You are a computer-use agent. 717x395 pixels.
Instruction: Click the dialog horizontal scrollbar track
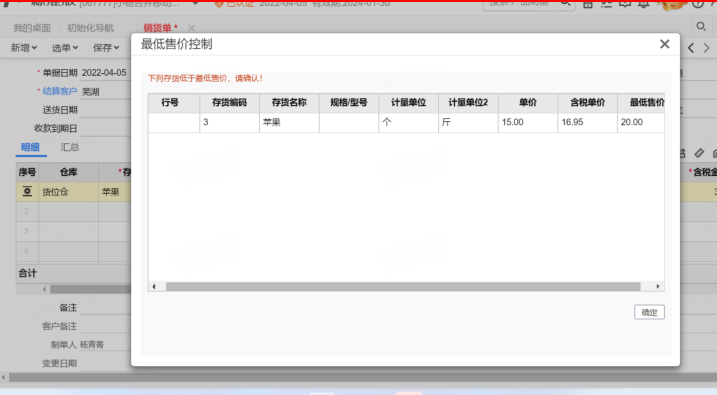[403, 287]
